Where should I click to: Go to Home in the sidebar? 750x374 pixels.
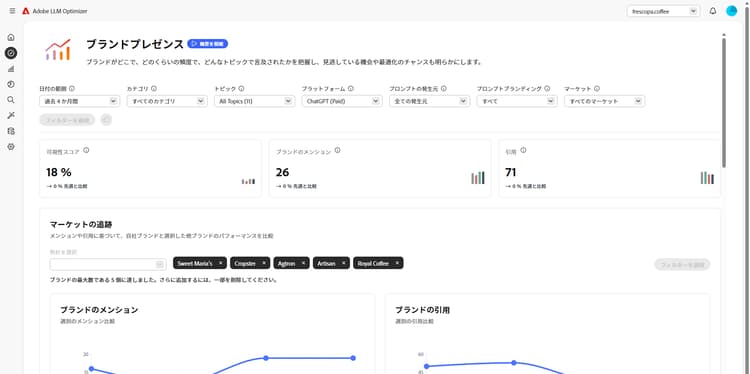point(11,37)
